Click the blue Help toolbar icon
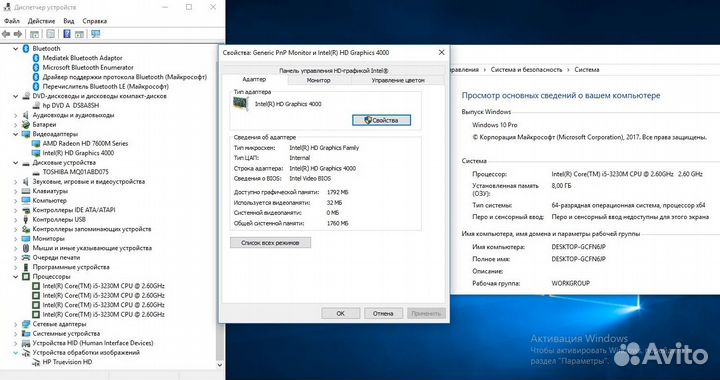The height and width of the screenshot is (380, 720). [x=67, y=34]
